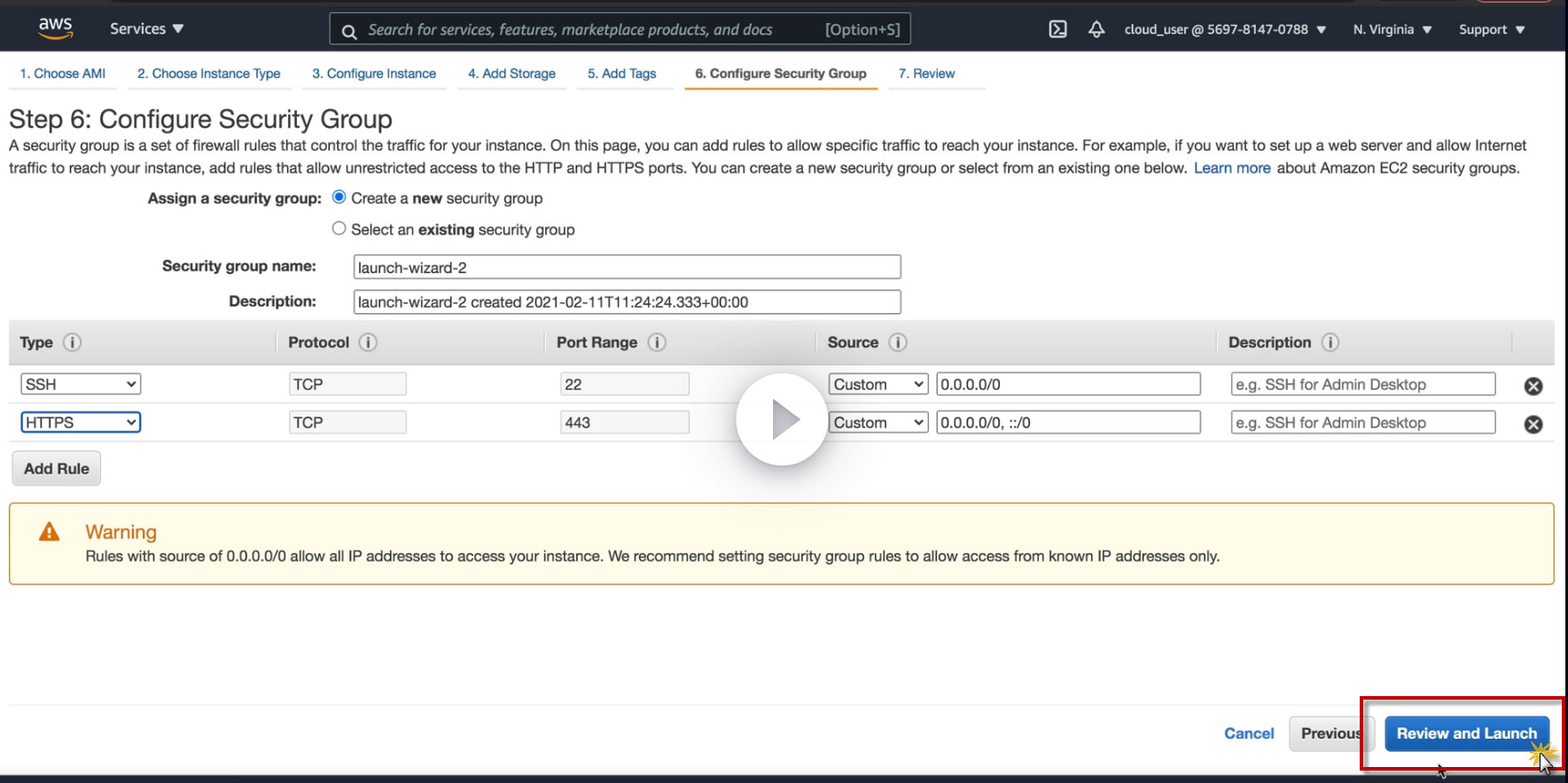Click the play button overlay
The width and height of the screenshot is (1568, 783).
(782, 419)
